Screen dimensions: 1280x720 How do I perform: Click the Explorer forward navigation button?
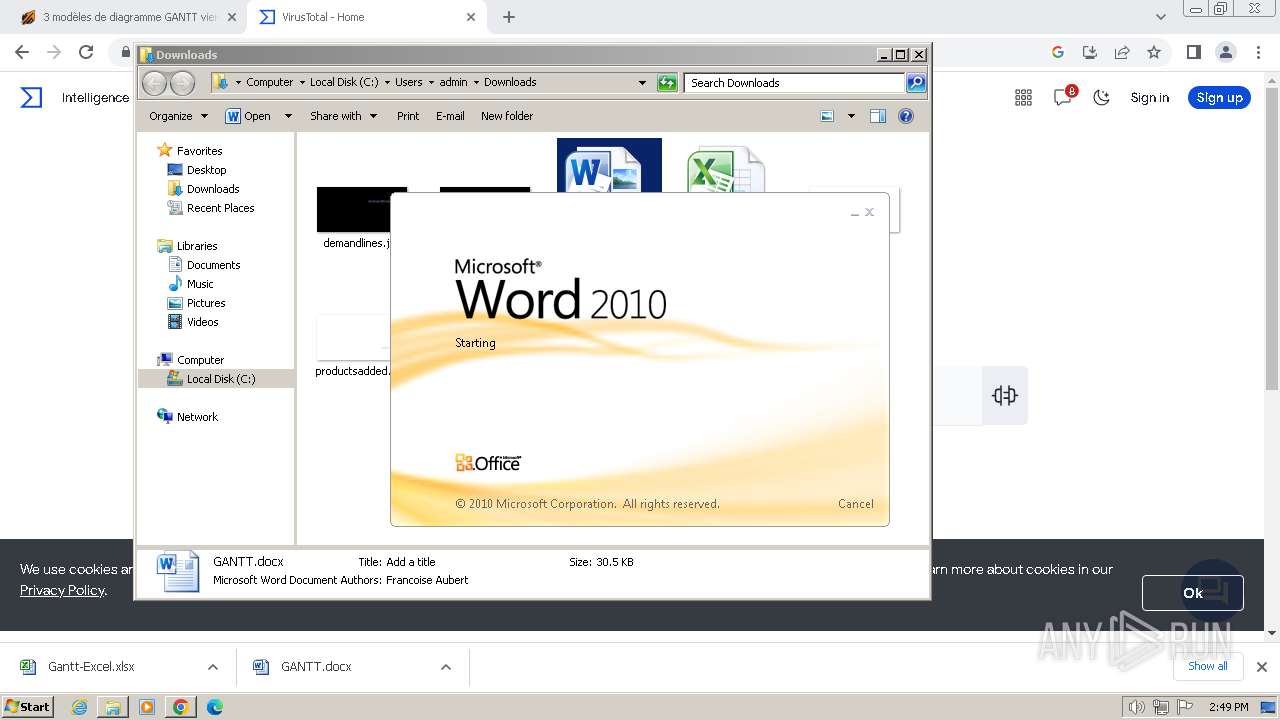tap(182, 83)
